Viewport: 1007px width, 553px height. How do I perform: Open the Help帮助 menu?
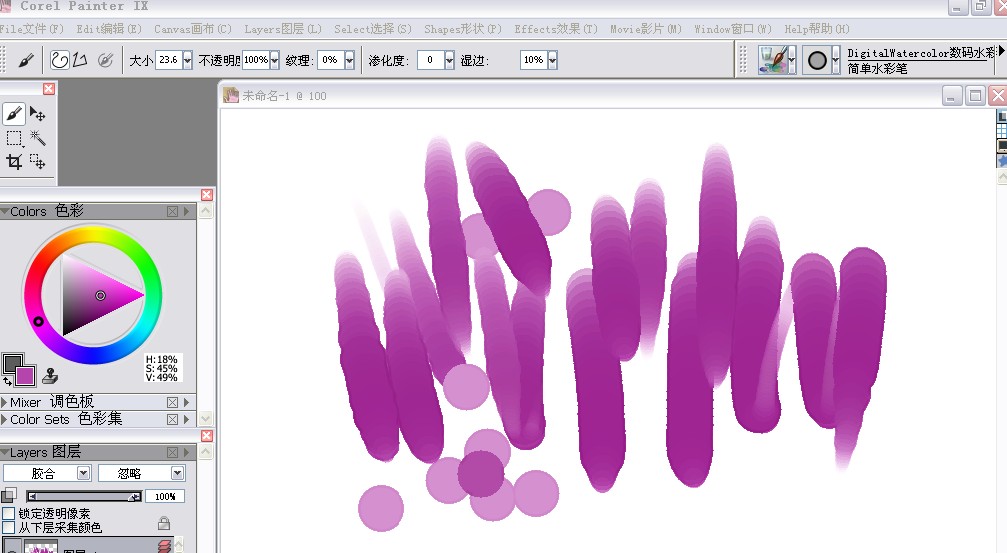click(816, 29)
